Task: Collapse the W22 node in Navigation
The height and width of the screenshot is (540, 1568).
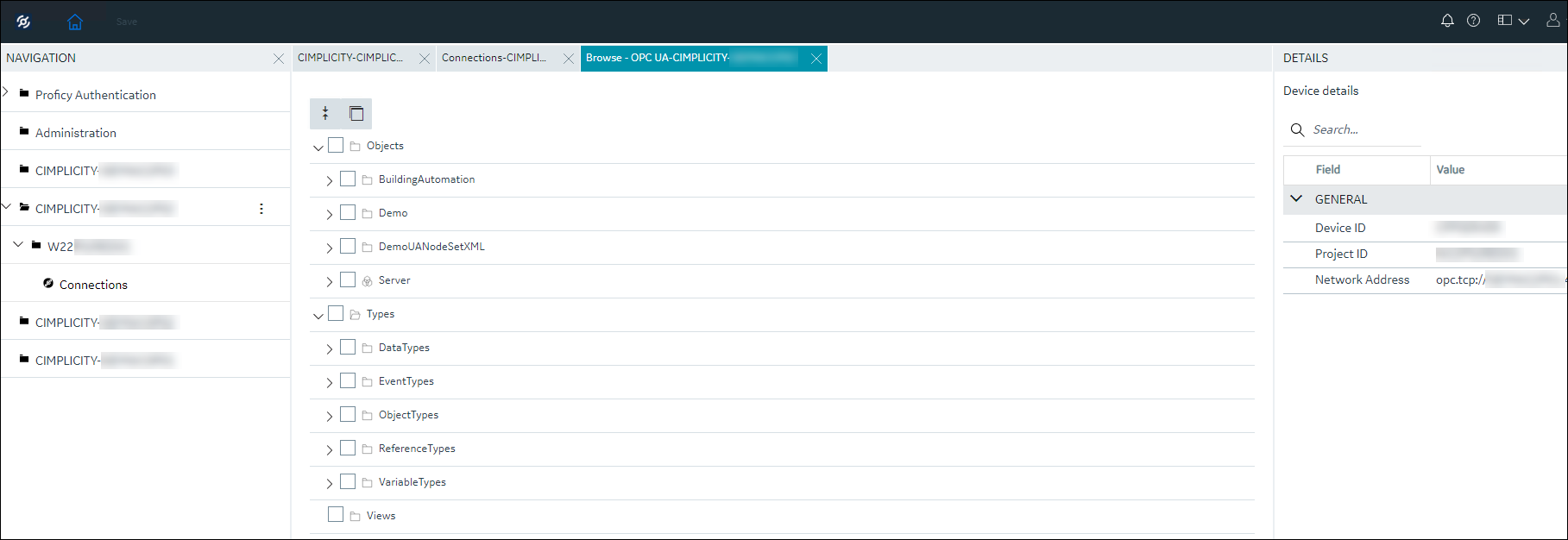Action: (18, 244)
